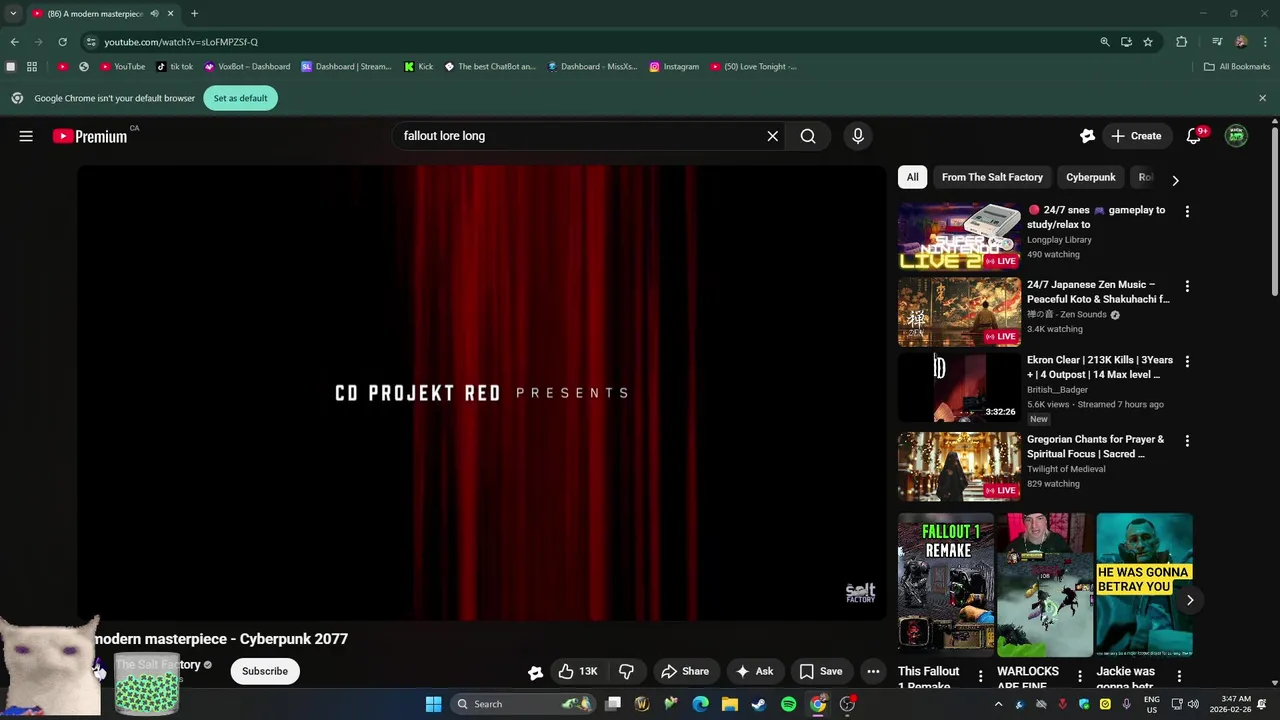
Task: Subscribe to The Salt Factory
Action: [x=264, y=671]
